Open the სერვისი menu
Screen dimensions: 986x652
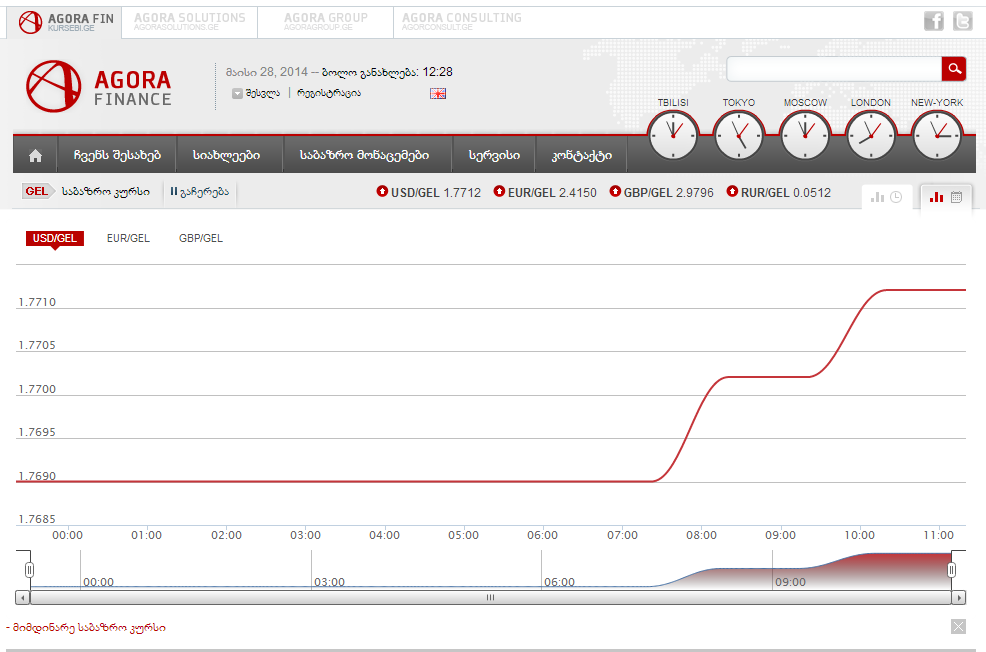point(494,155)
